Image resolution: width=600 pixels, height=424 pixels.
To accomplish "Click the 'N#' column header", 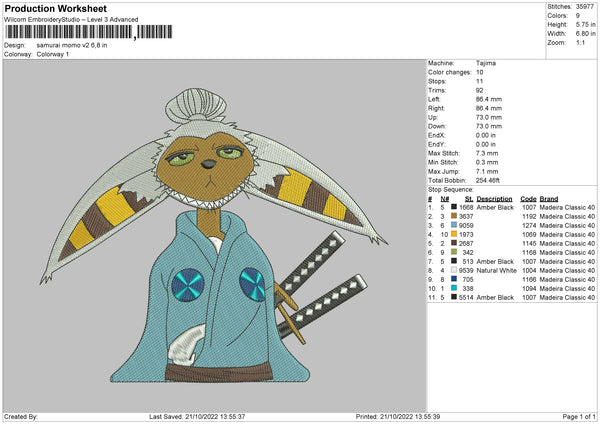I will [445, 199].
